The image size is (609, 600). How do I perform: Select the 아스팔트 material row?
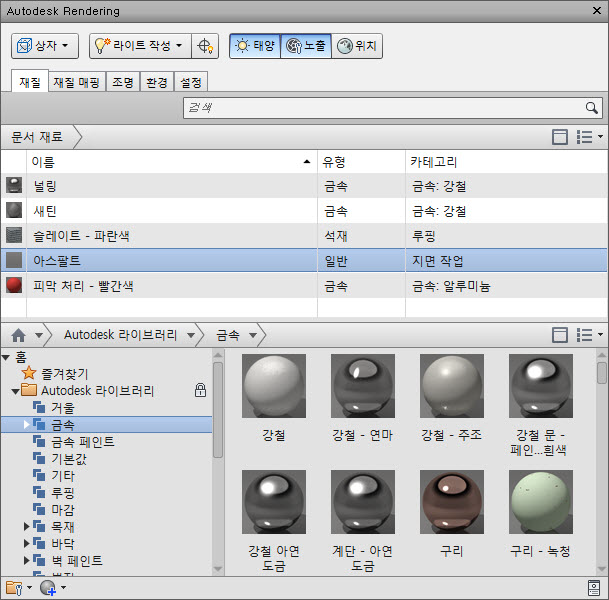point(304,261)
